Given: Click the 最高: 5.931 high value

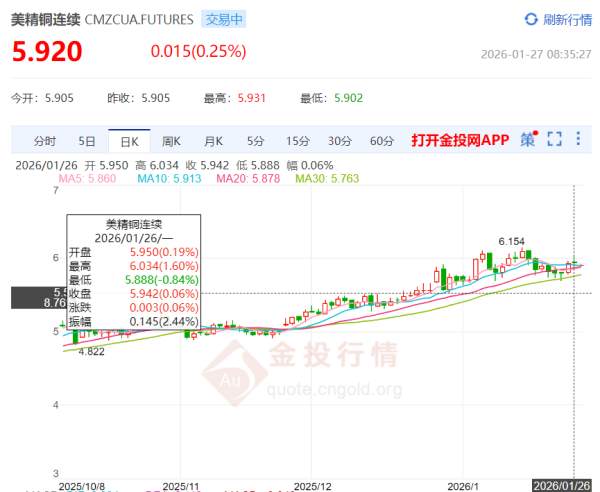Looking at the screenshot, I should pyautogui.click(x=235, y=98).
